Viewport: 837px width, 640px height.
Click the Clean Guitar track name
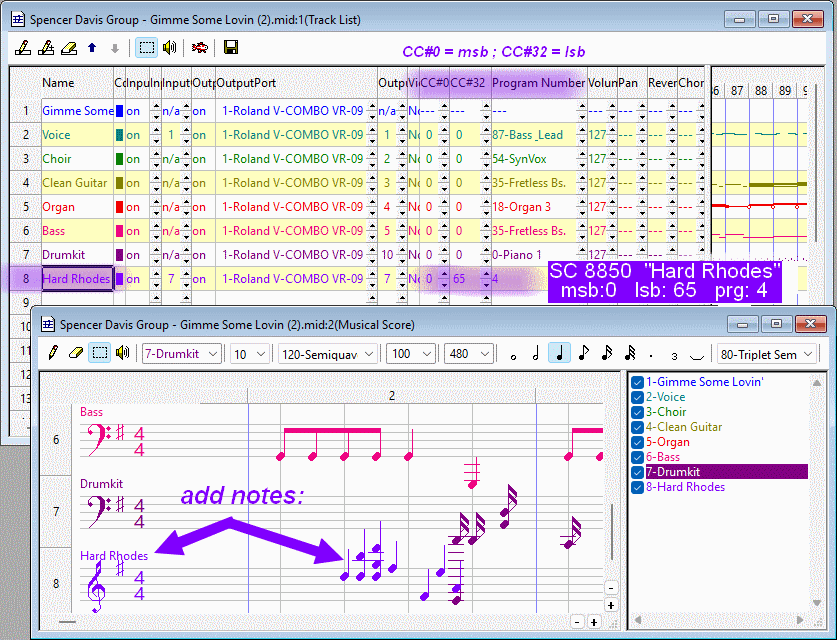point(75,183)
